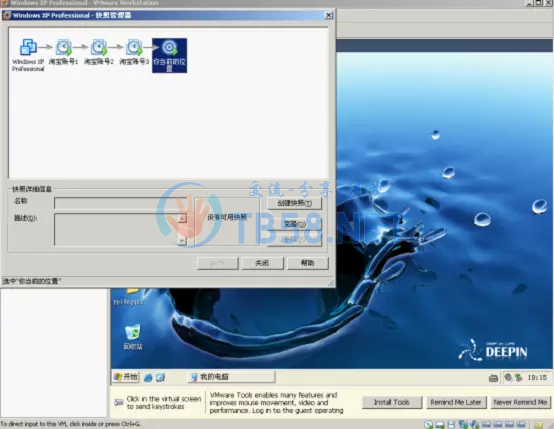Image resolution: width=554 pixels, height=429 pixels.
Task: Open the guest 开始 Start menu
Action: pyautogui.click(x=126, y=377)
